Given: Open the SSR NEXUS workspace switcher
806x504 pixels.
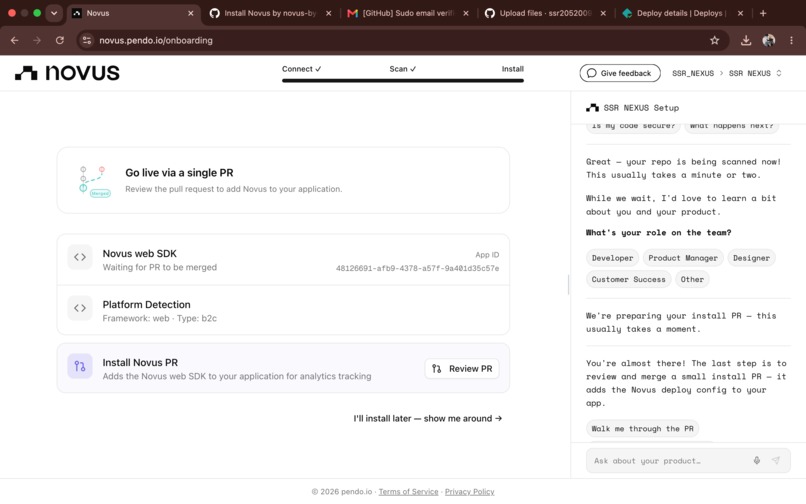Looking at the screenshot, I should (x=755, y=74).
